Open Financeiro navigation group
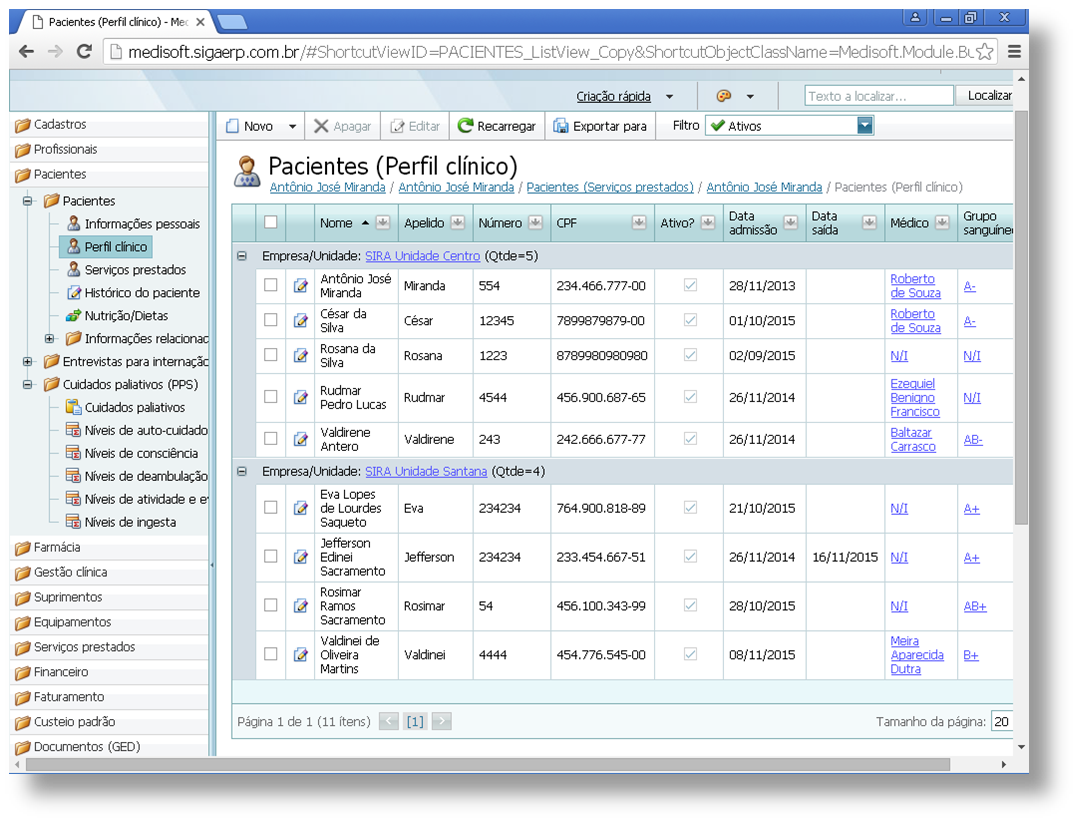 [x=110, y=672]
